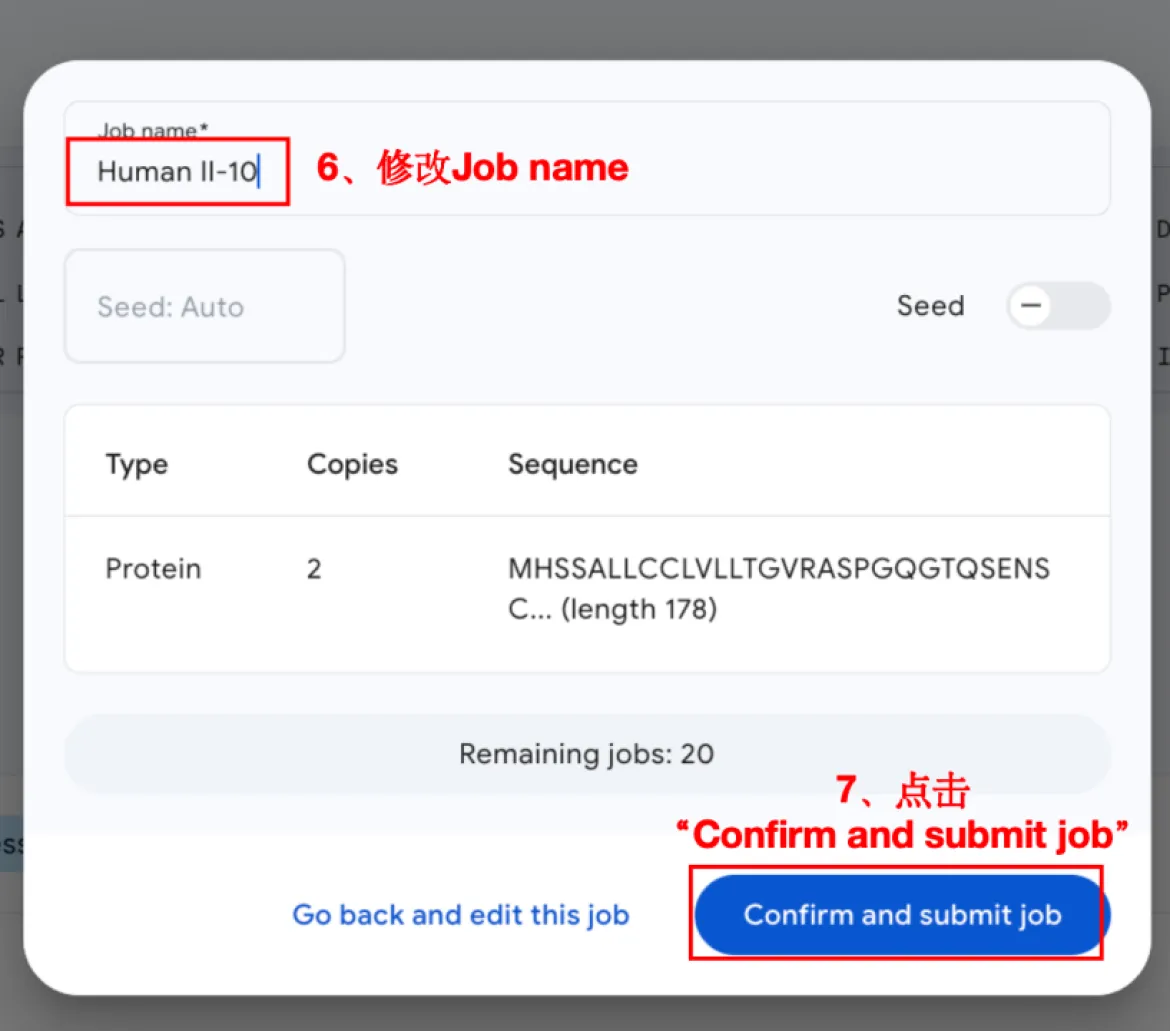Click the dimmed backdrop above the dialog

click(x=585, y=28)
